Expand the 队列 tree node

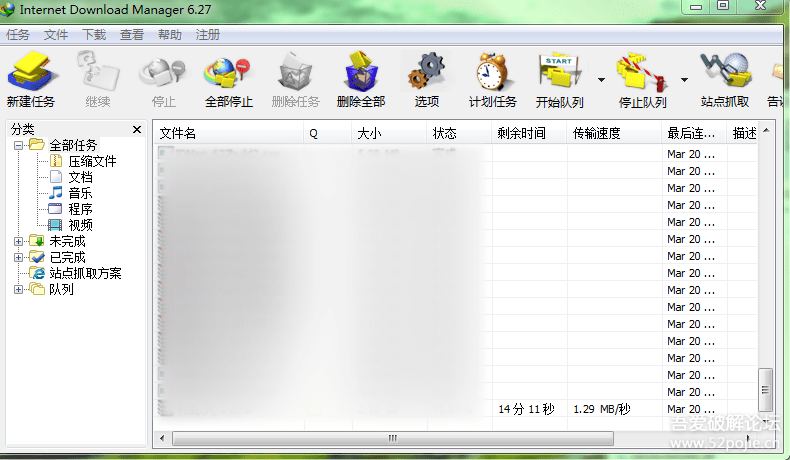19,289
